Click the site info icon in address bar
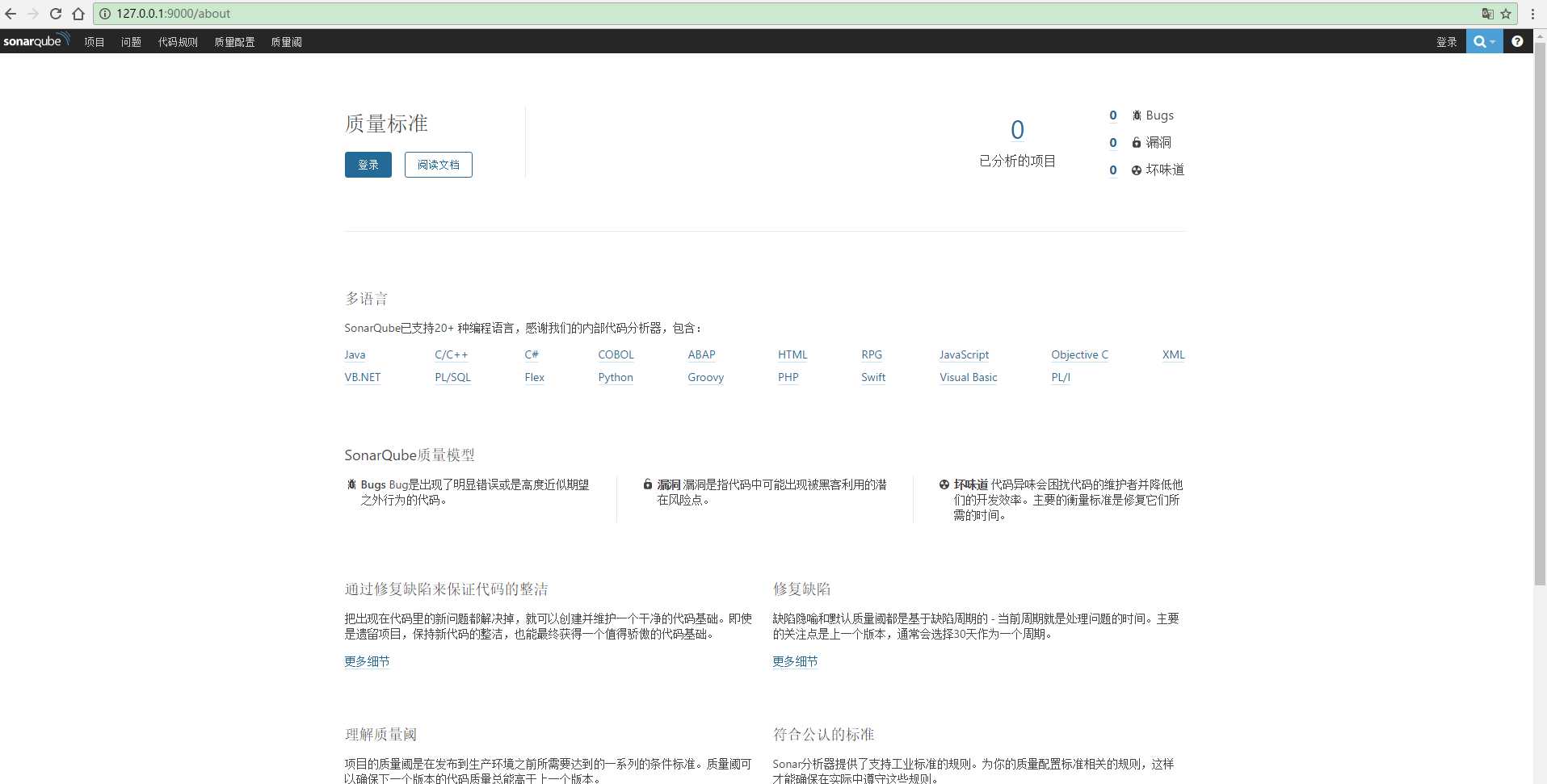 [105, 14]
